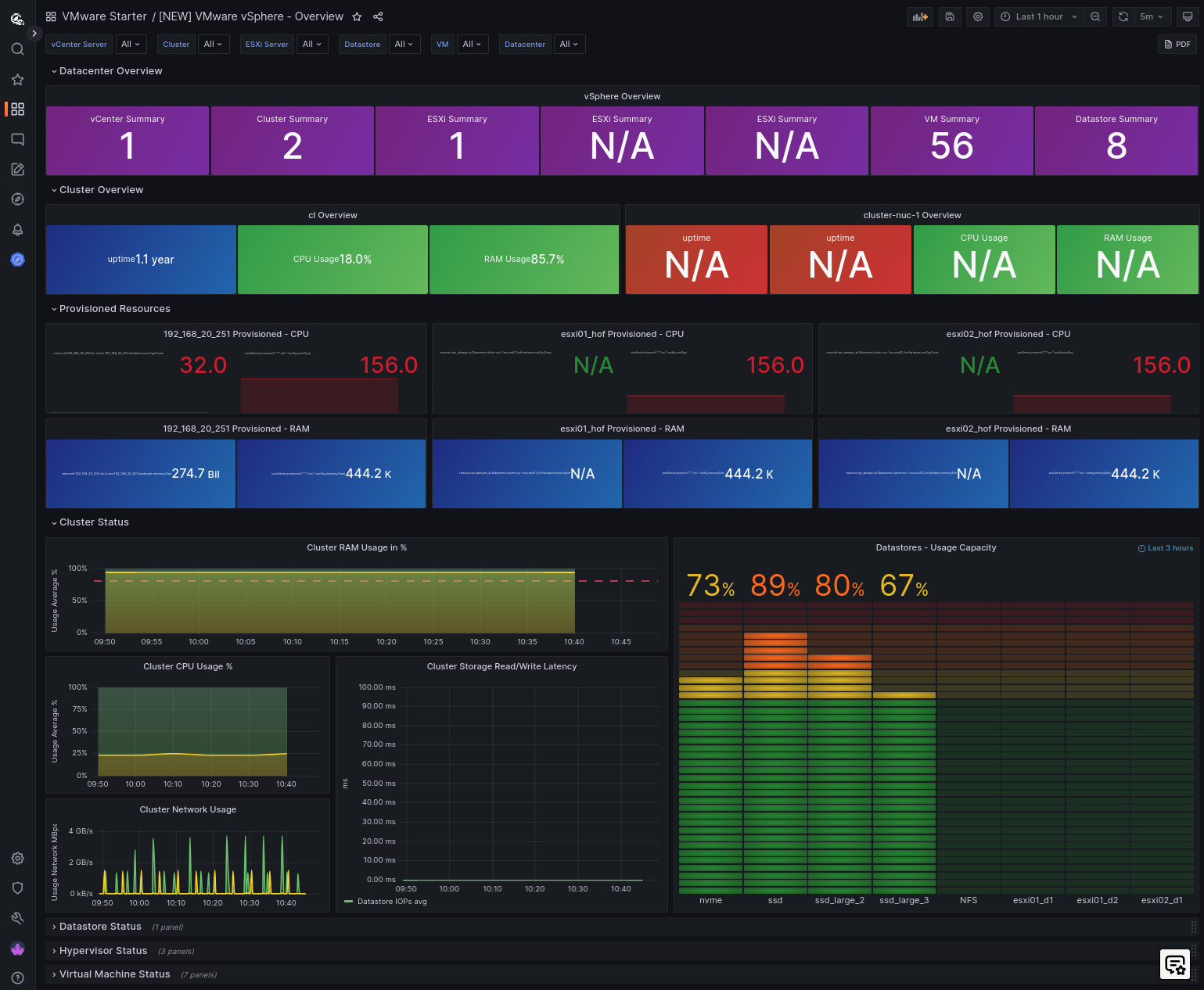
Task: Open the dashboard title VMware vSphere - Overview
Action: [x=251, y=16]
